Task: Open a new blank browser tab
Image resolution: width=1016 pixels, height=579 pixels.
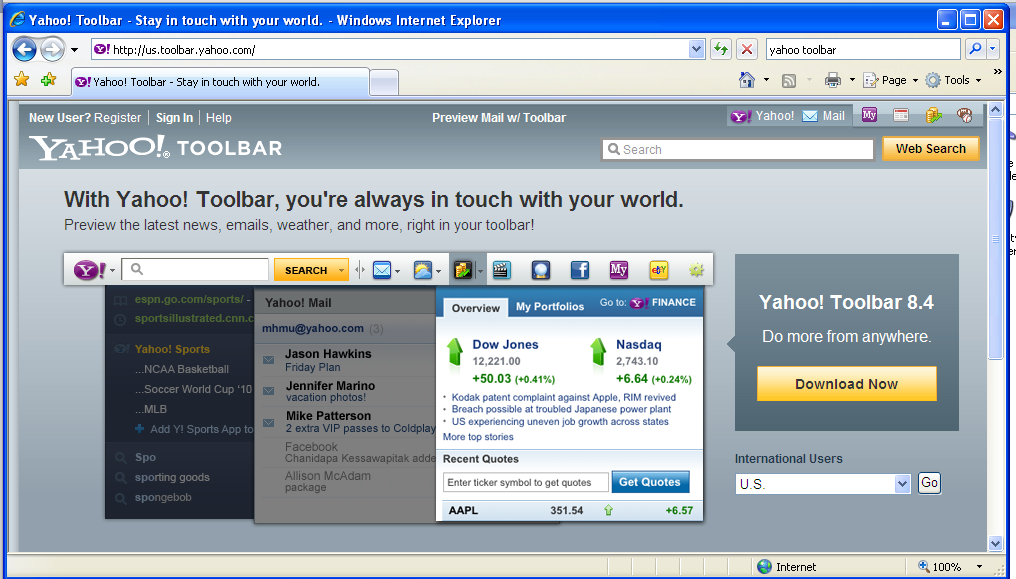Action: [384, 83]
